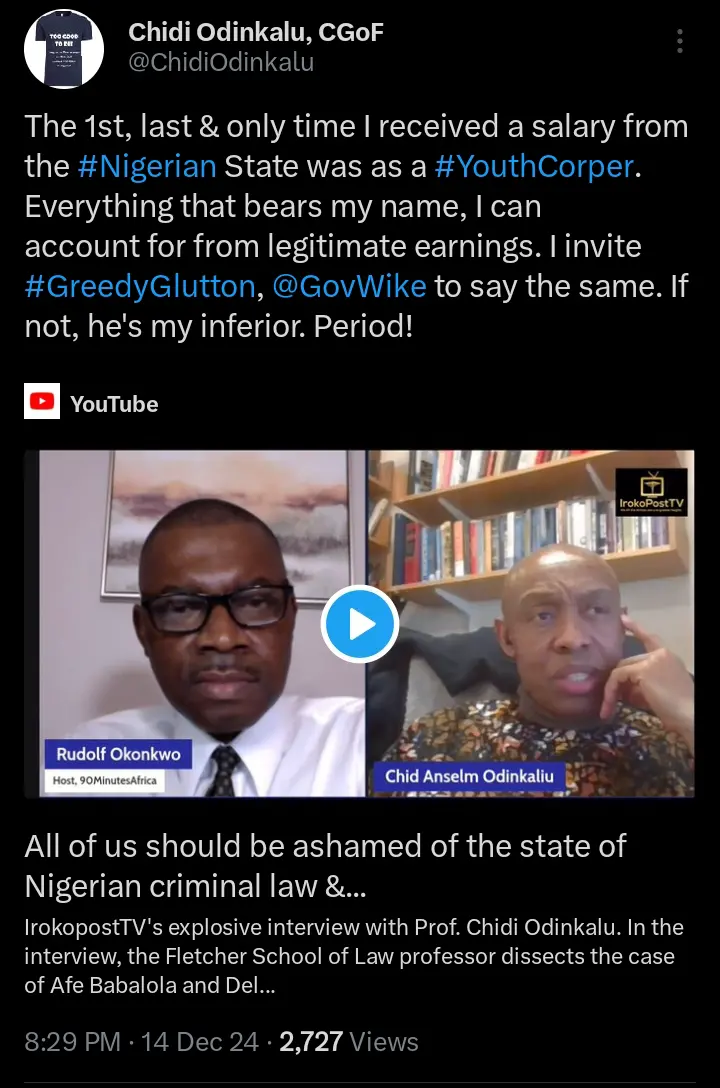Open the #Nigerian hashtag
This screenshot has width=720, height=1088.
click(147, 167)
